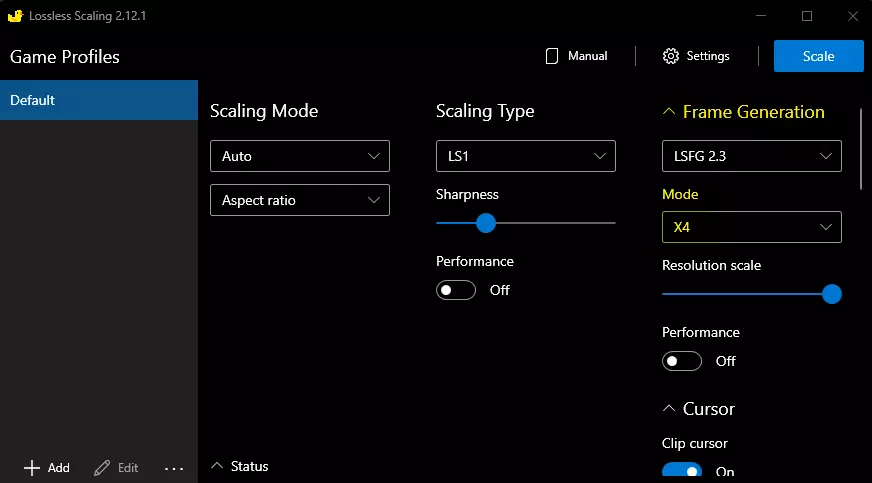Screen dimensions: 872x483
Task: Click the pencil Edit profile icon
Action: pos(102,468)
